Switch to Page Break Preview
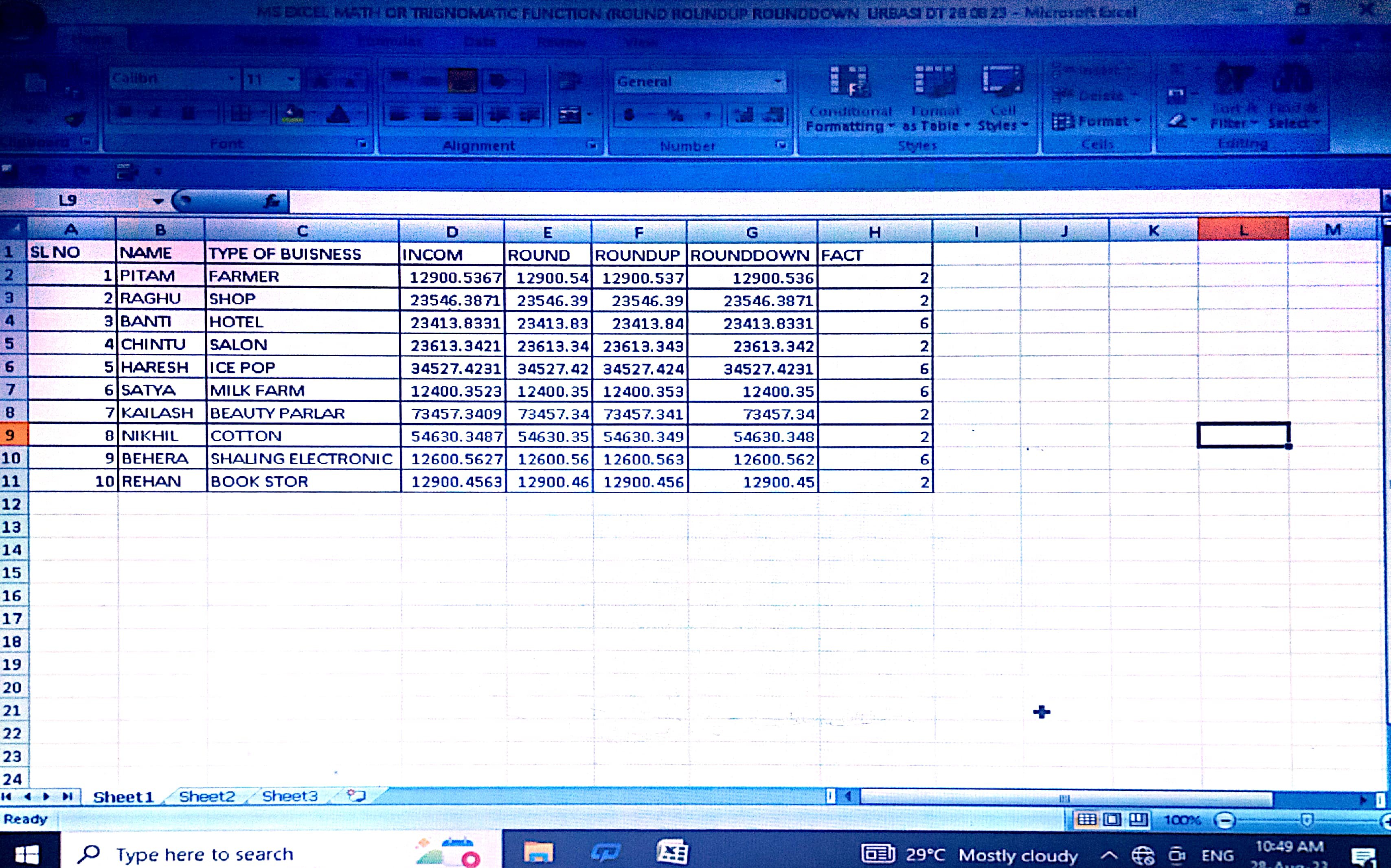The height and width of the screenshot is (868, 1391). pos(1138,820)
